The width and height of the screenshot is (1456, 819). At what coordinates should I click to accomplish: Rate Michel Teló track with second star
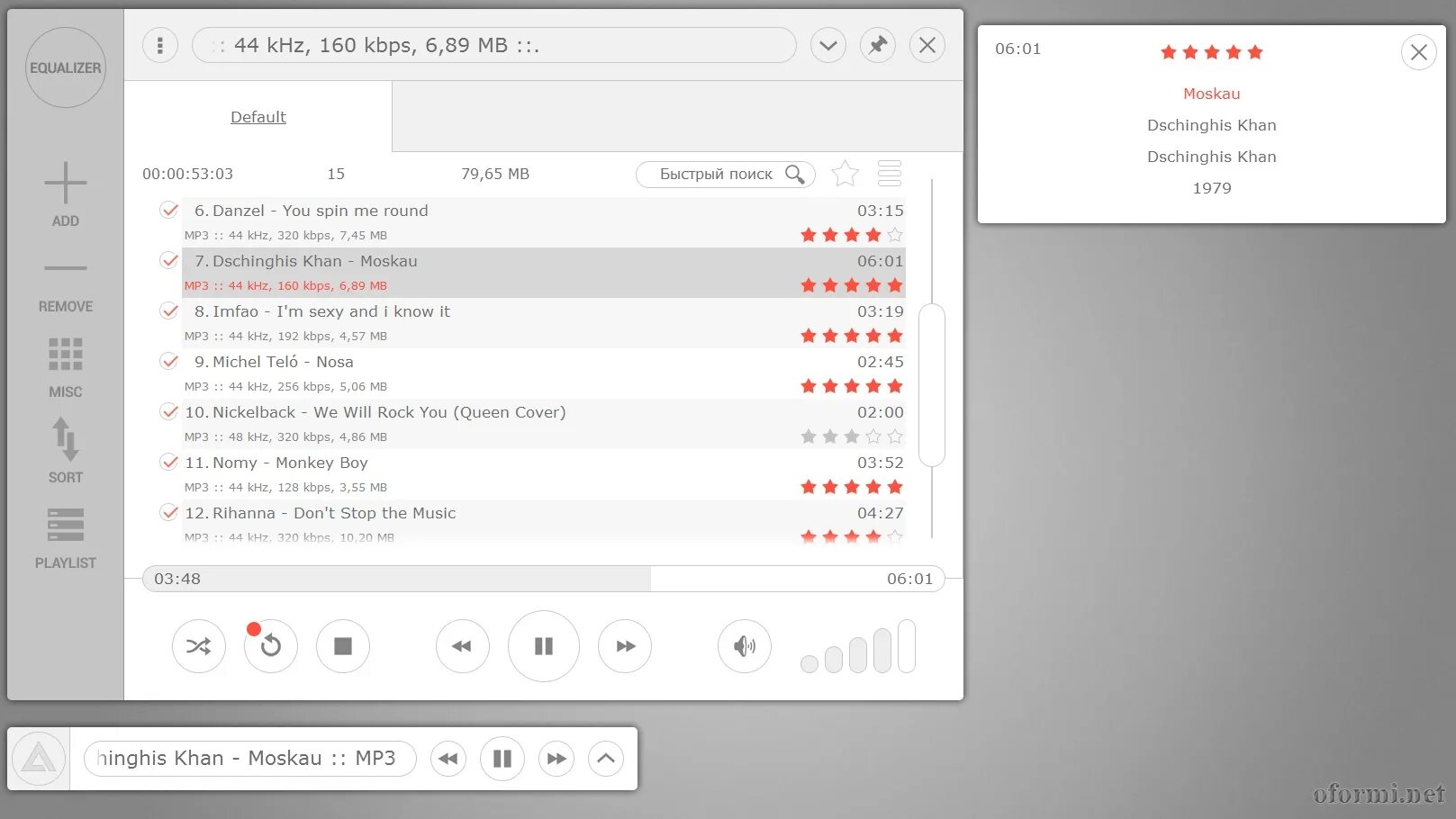[x=830, y=386]
